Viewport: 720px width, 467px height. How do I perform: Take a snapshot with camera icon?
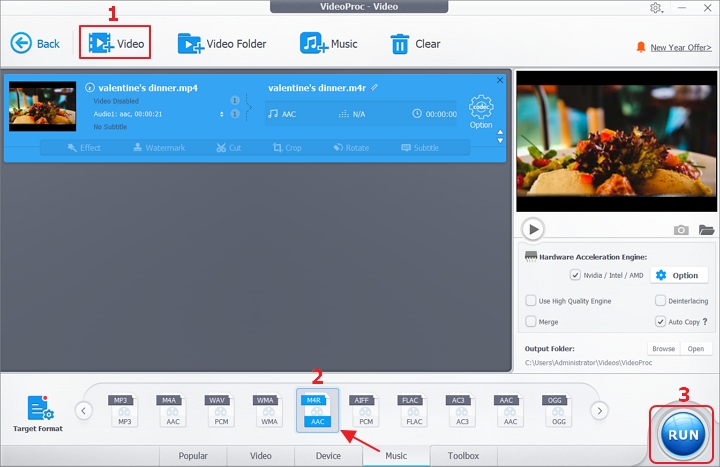(x=681, y=230)
